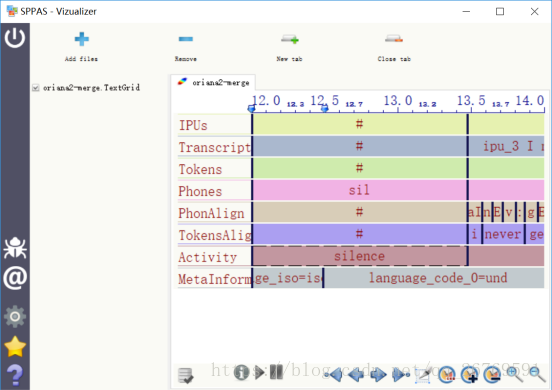
Task: Select TokensAlign tier label
Action: [x=214, y=235]
